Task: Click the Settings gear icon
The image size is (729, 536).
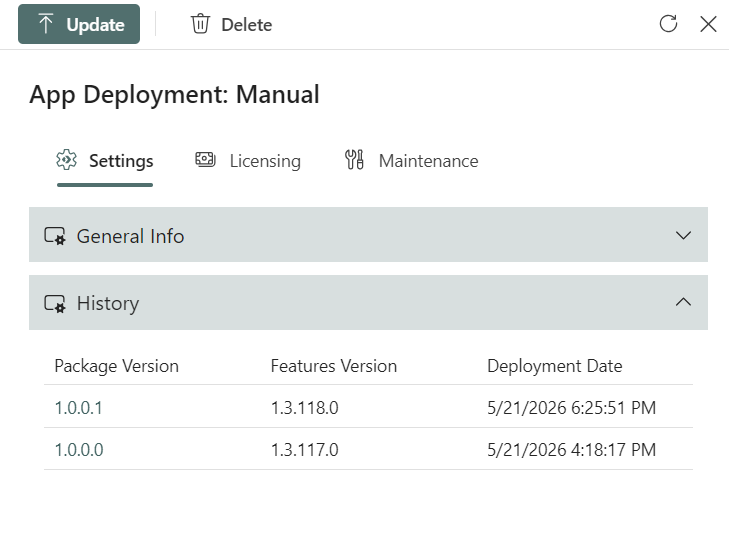Action: pos(66,160)
